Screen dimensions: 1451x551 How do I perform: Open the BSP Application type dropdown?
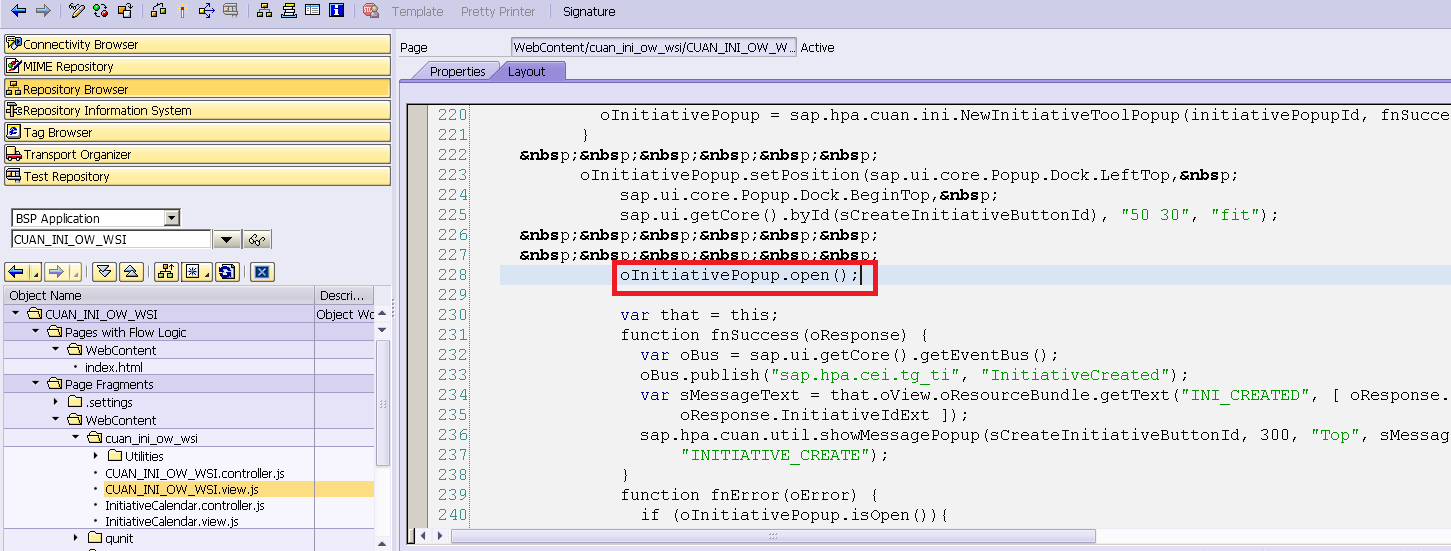click(172, 218)
